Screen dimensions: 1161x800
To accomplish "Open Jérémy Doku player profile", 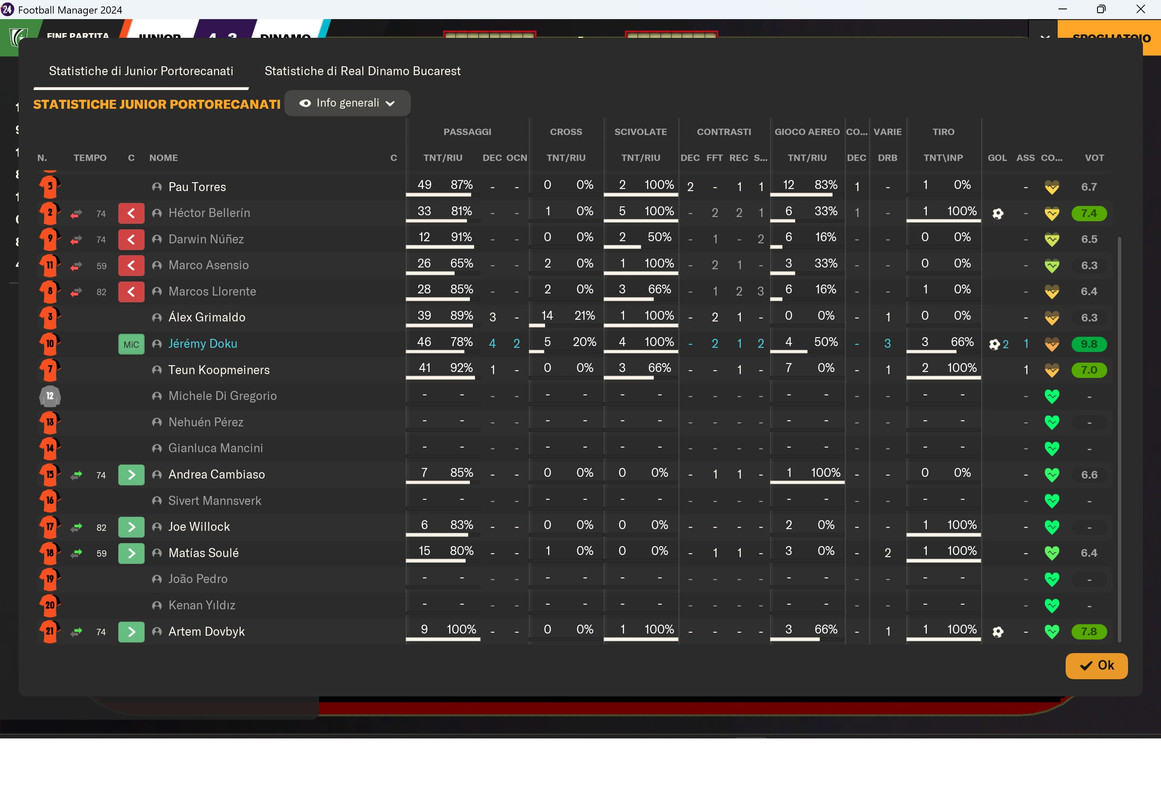I will 202,344.
